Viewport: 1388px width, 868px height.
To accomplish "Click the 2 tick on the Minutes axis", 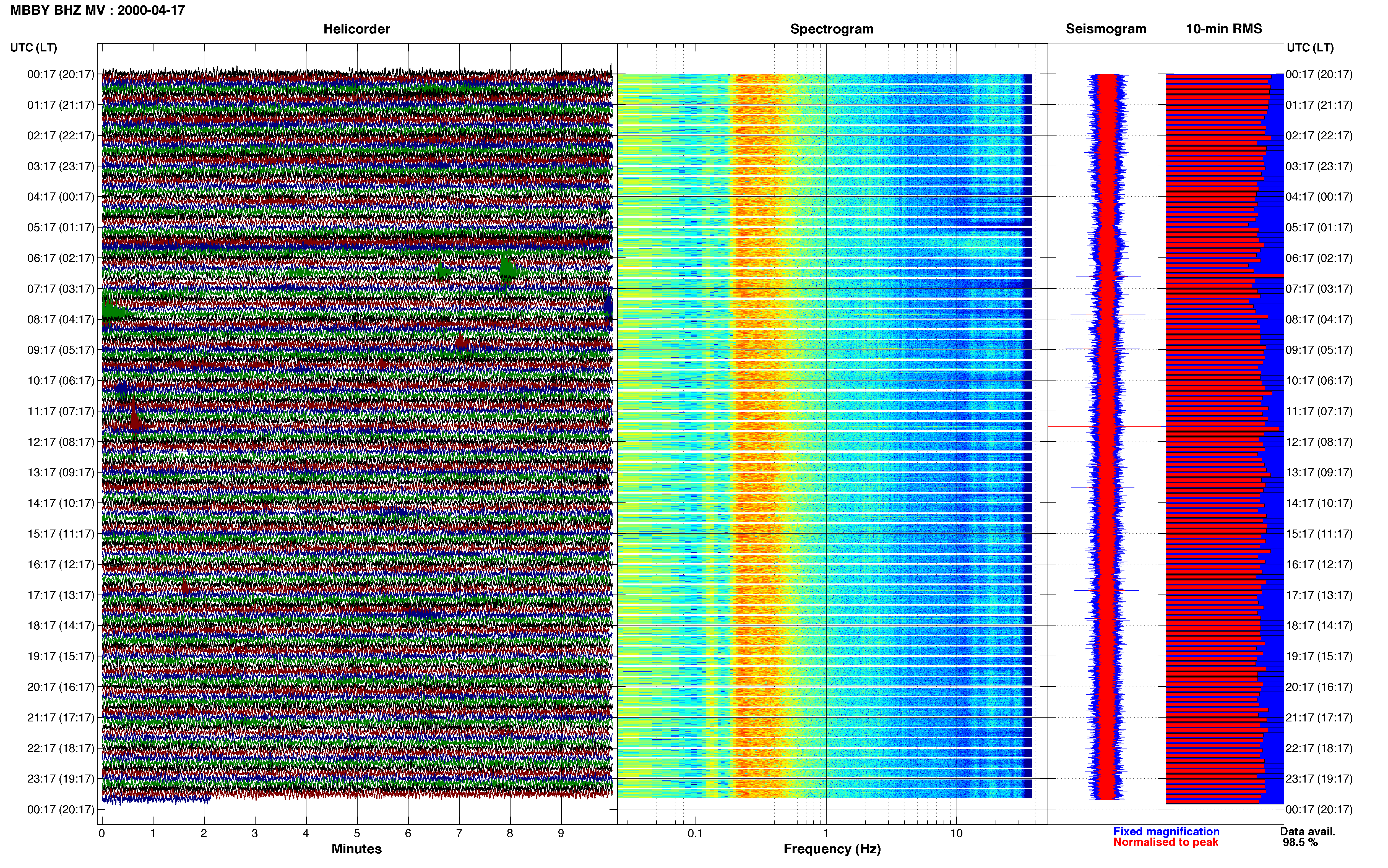I will (204, 833).
